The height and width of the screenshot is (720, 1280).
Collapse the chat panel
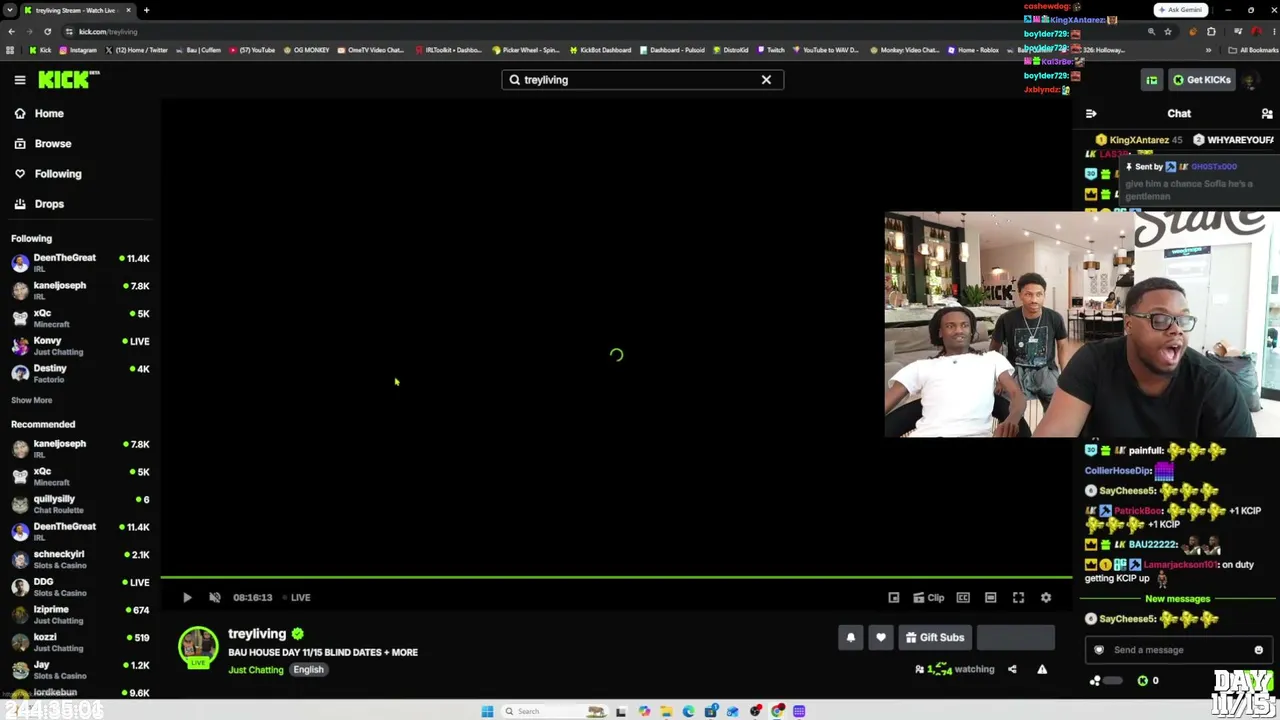click(x=1091, y=114)
